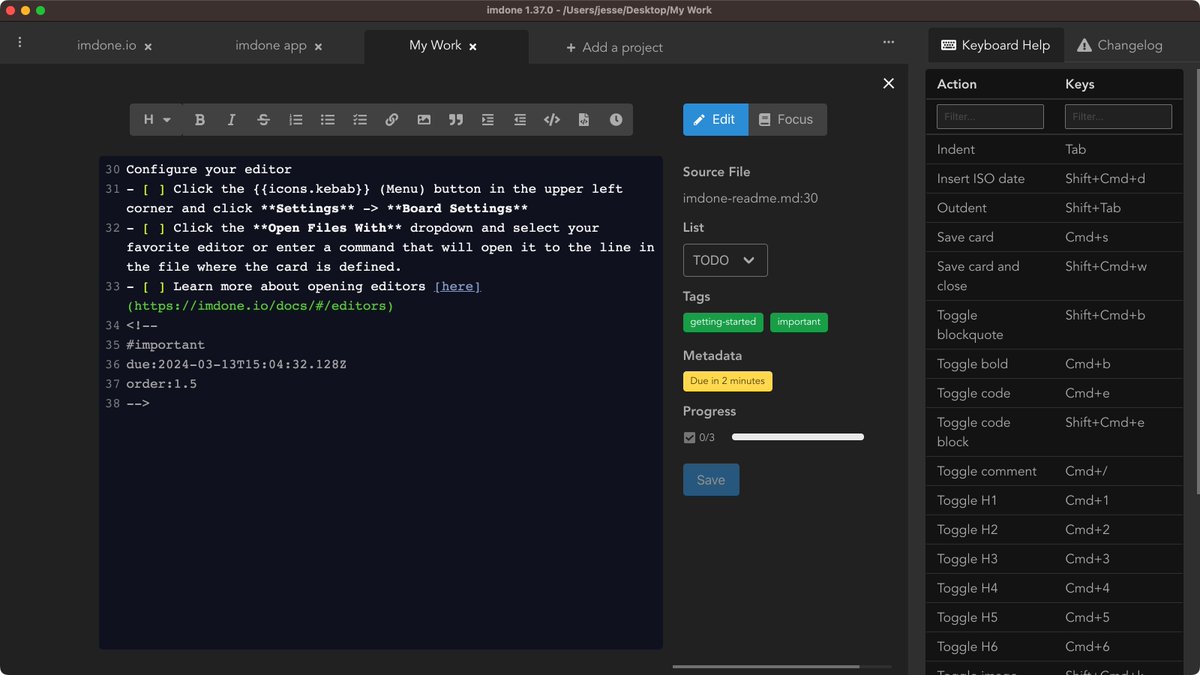The image size is (1200, 675).
Task: Click the 0/3 progress bar
Action: tap(798, 437)
